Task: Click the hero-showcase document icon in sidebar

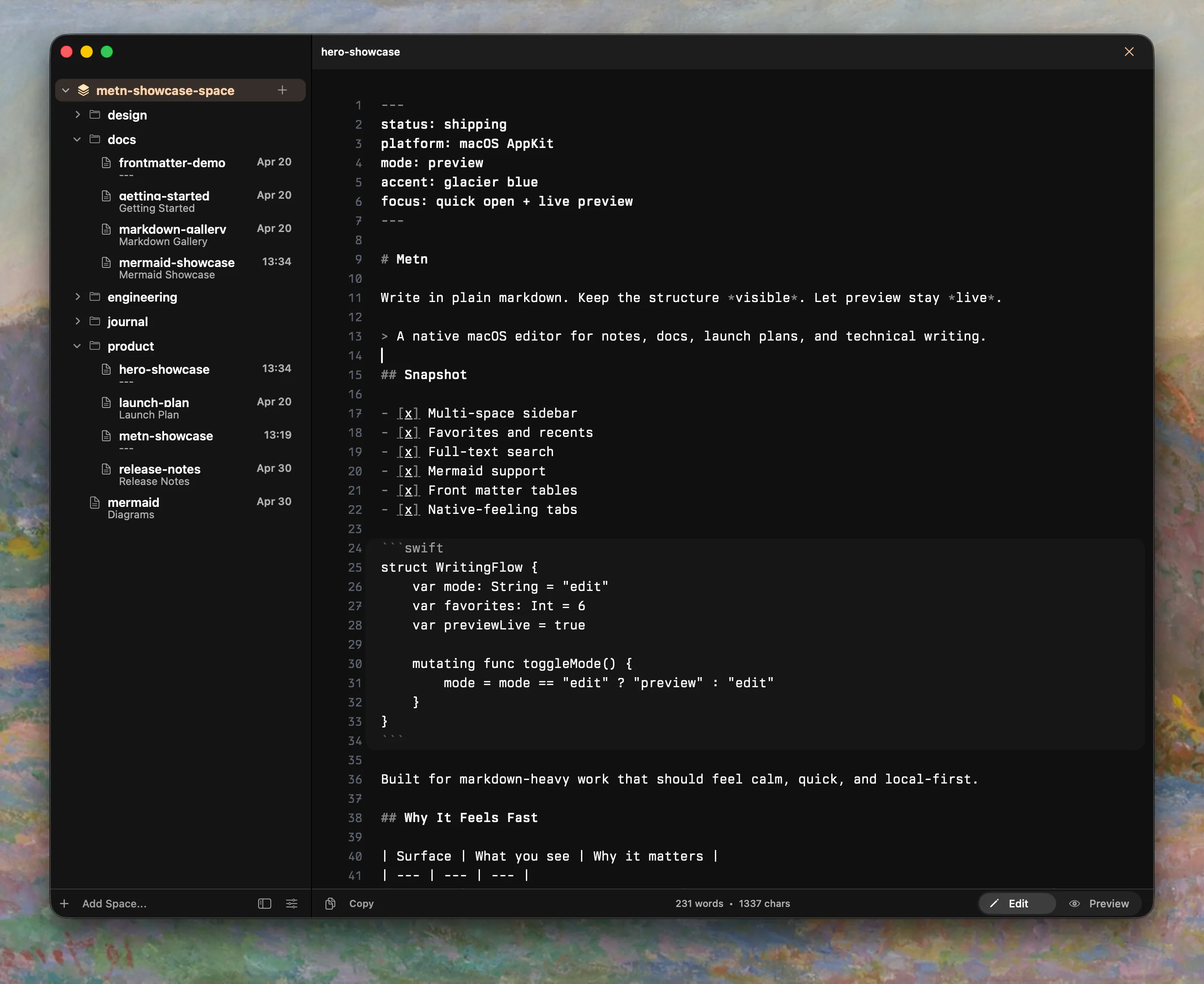Action: coord(106,369)
